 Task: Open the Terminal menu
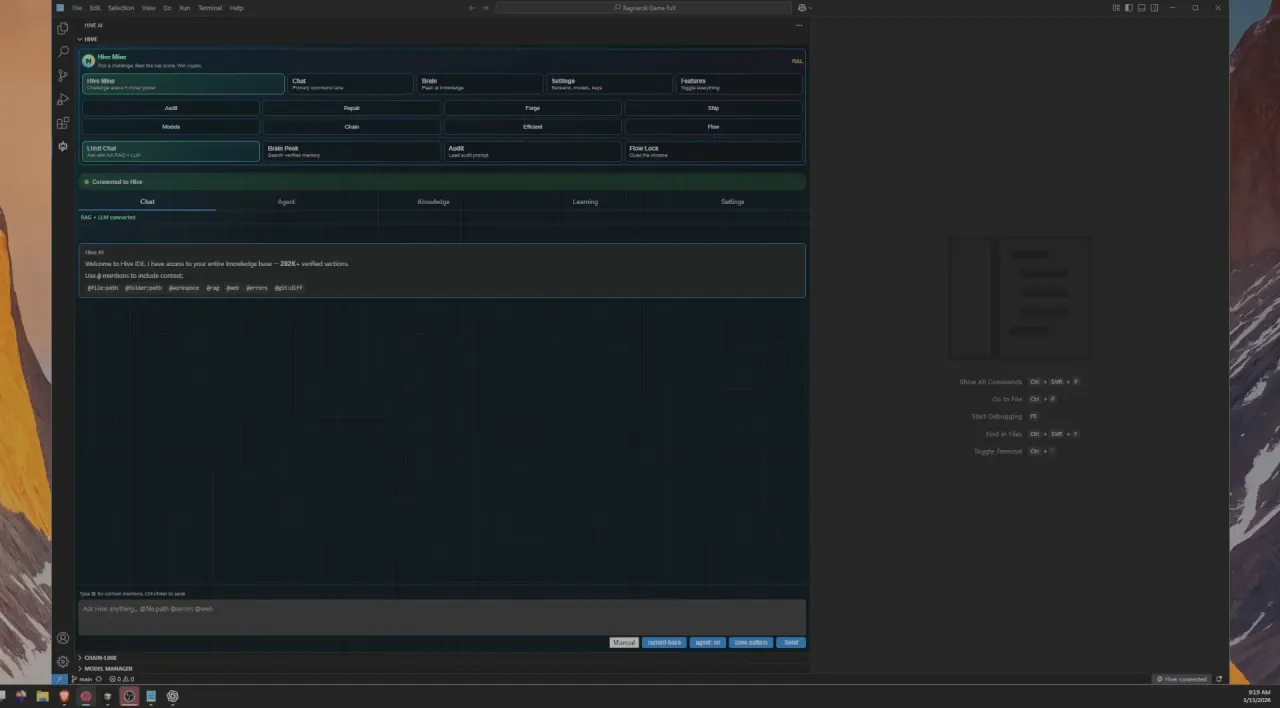pos(210,8)
